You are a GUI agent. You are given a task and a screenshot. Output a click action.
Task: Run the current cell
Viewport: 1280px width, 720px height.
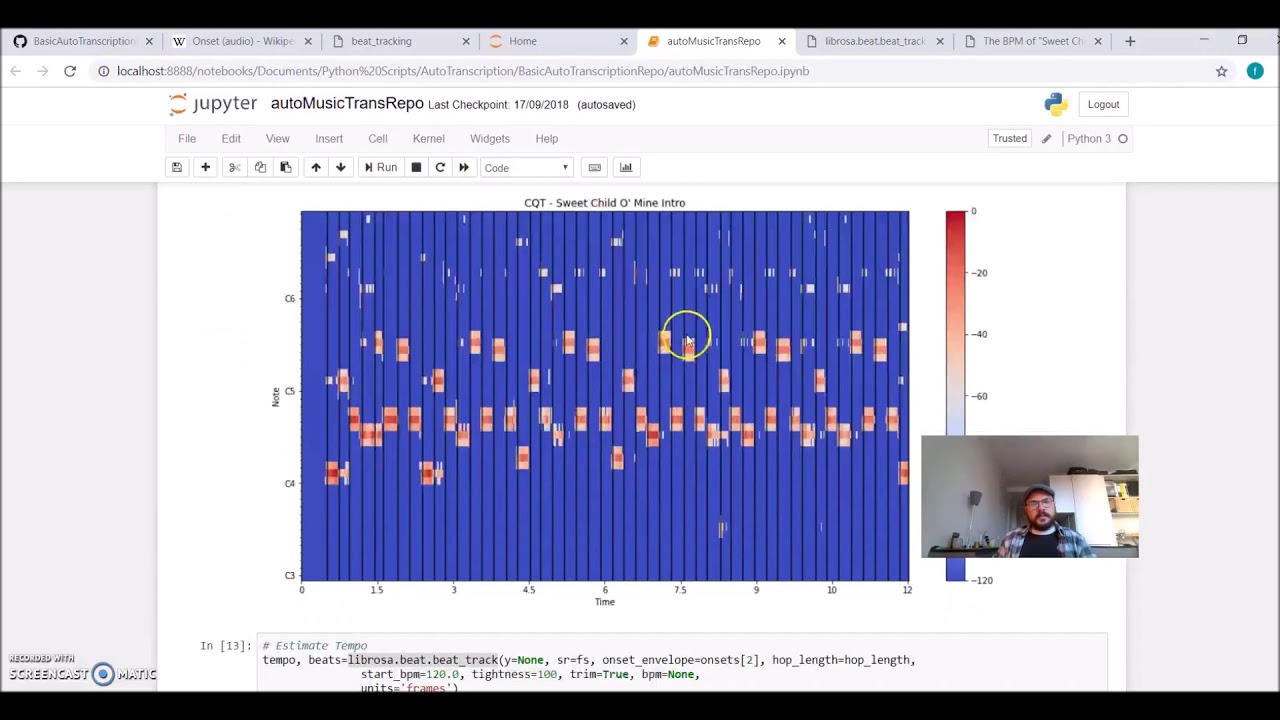pyautogui.click(x=381, y=168)
